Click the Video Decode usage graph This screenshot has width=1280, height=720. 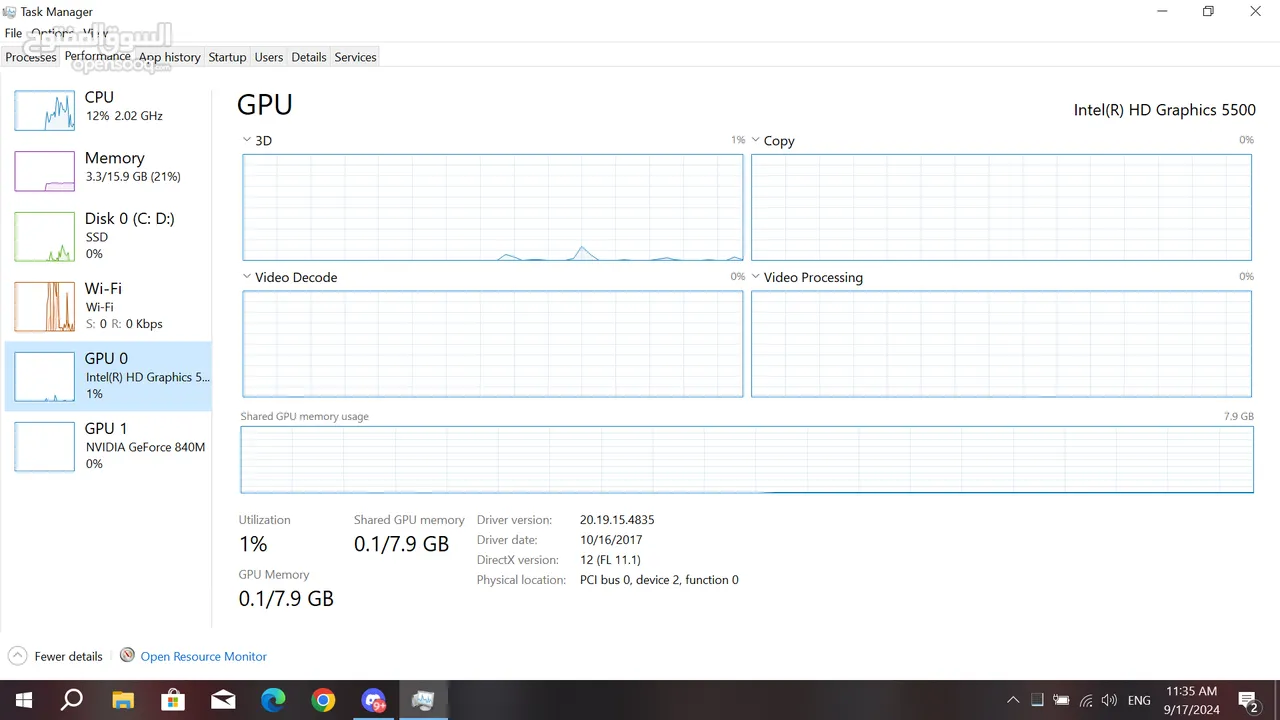pyautogui.click(x=493, y=344)
